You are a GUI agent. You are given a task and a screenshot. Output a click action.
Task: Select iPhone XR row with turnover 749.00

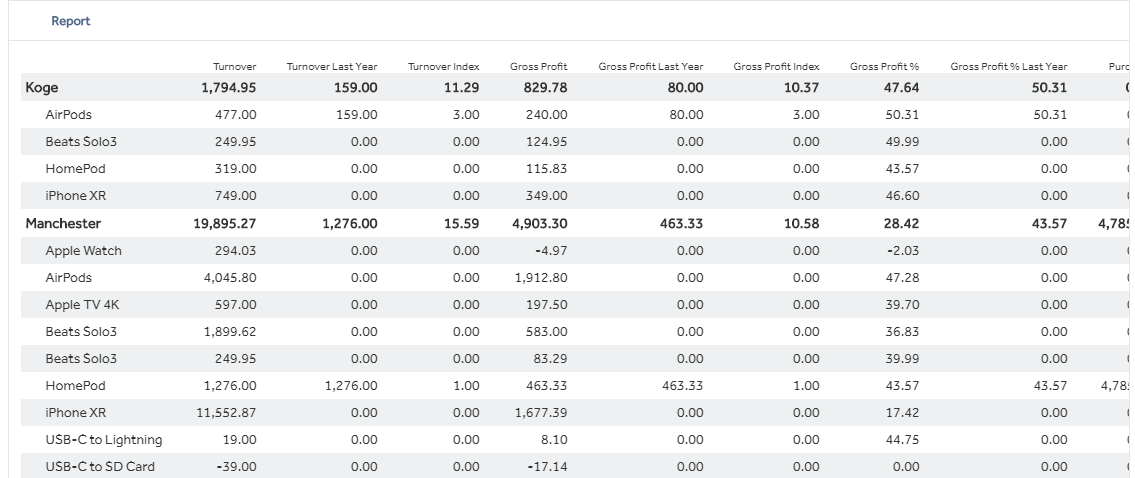[x=575, y=196]
